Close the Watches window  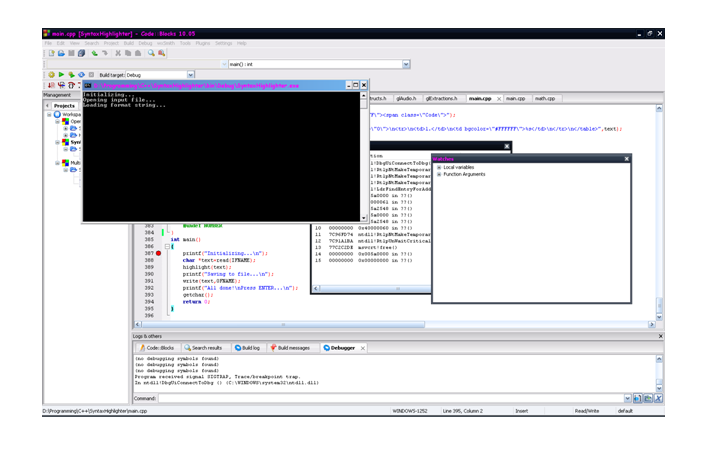tap(626, 159)
